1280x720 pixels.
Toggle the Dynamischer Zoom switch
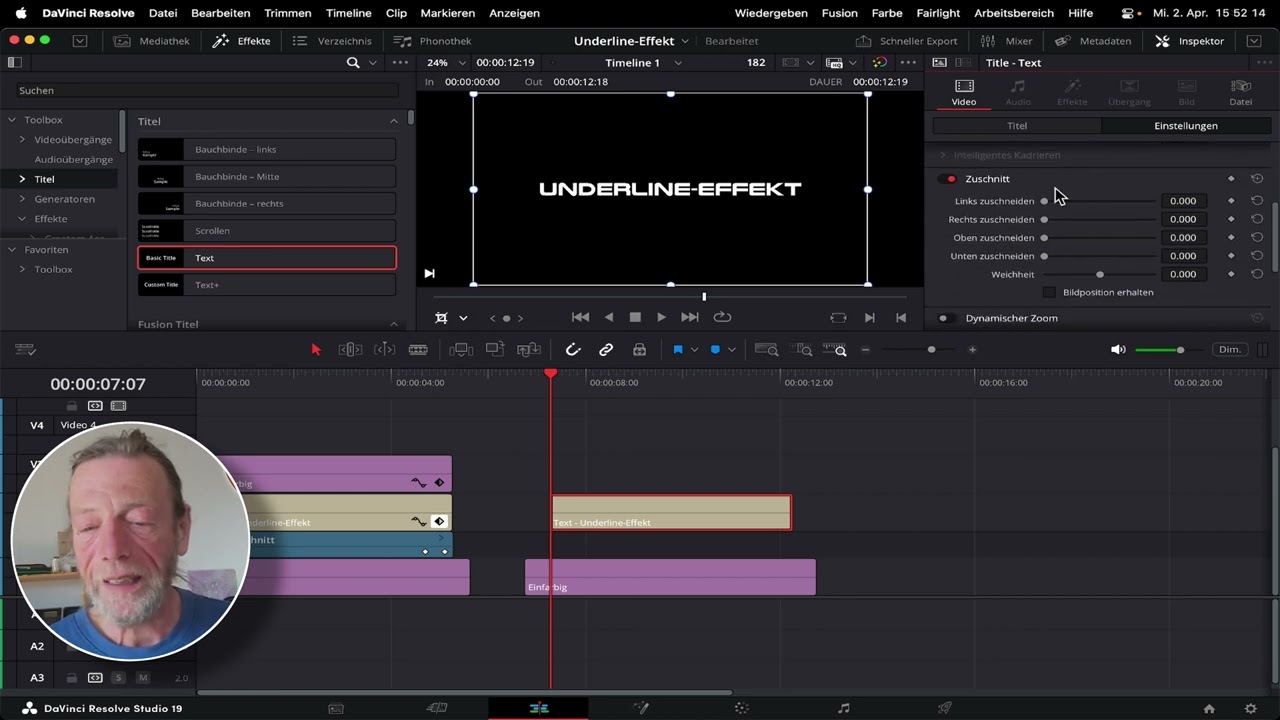pos(944,318)
